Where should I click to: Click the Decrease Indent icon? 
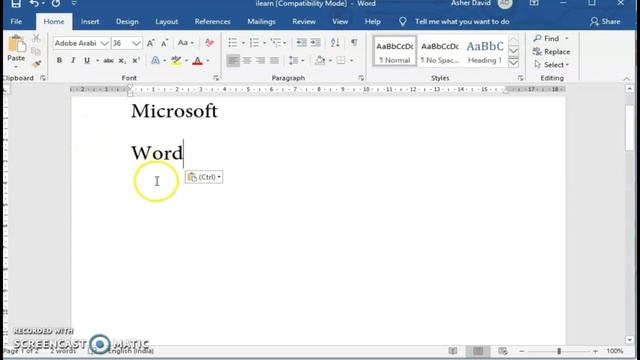pos(302,42)
